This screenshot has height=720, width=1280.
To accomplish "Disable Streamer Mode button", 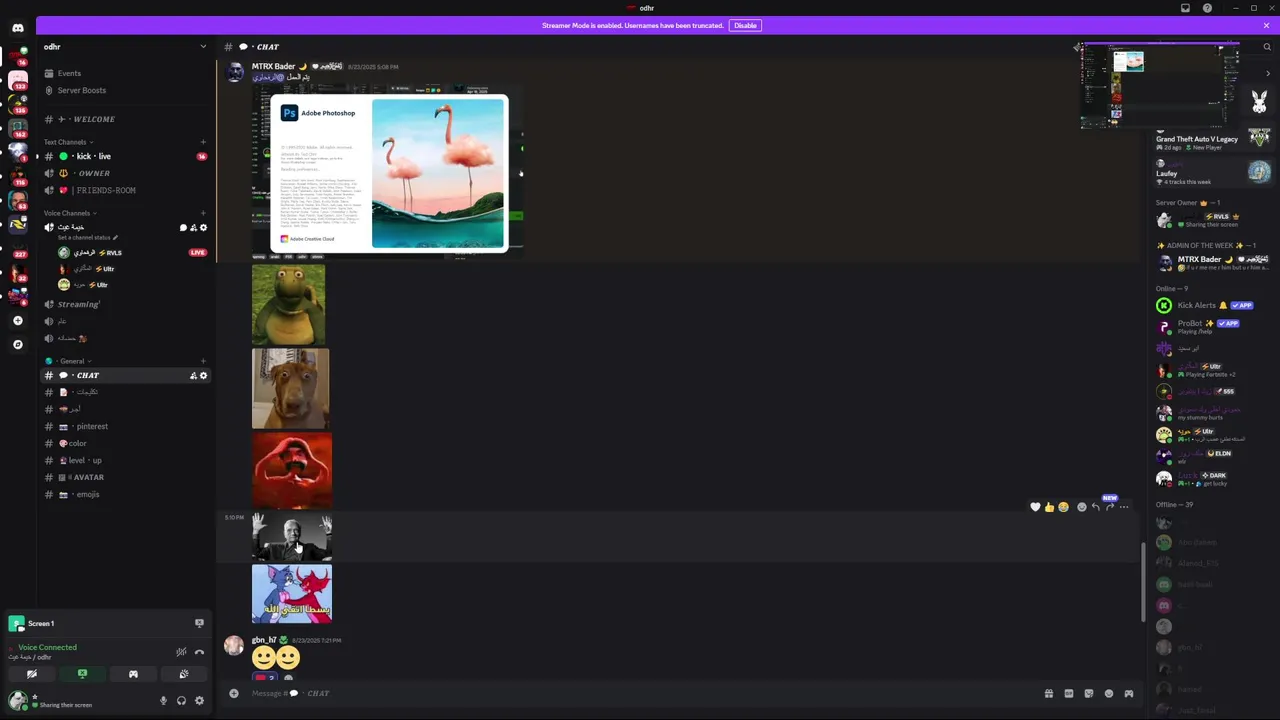I will (745, 25).
